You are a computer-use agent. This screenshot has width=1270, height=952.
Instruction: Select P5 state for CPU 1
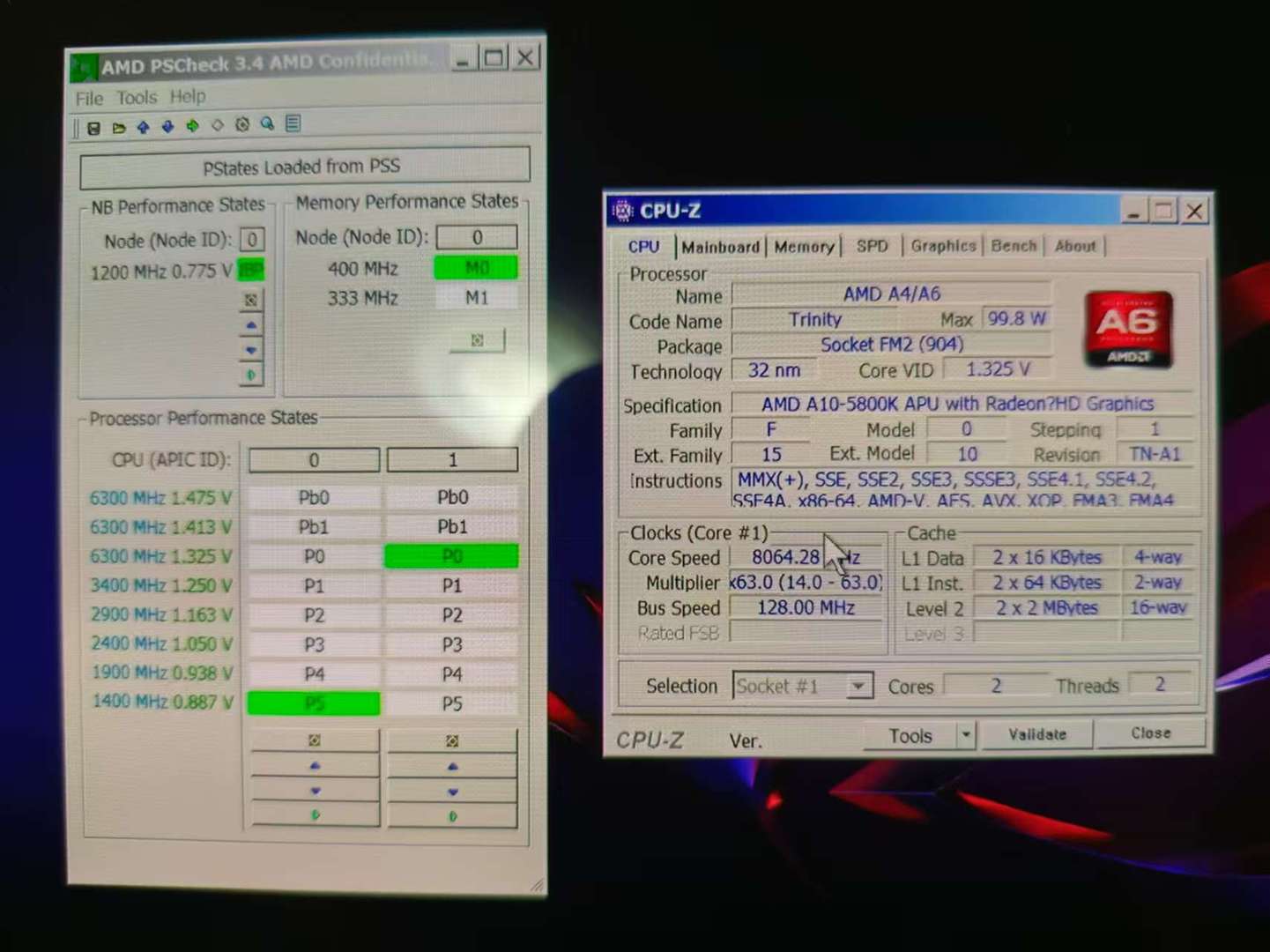click(x=452, y=703)
